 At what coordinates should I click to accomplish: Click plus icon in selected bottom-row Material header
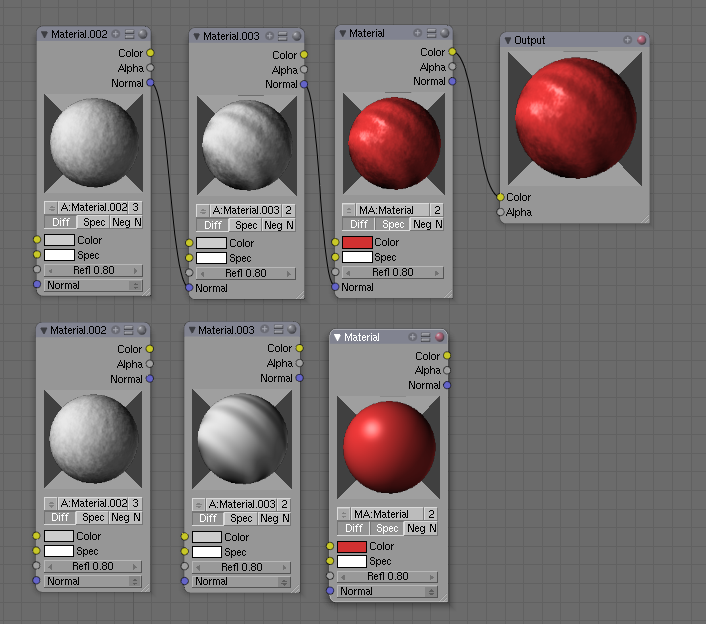[x=412, y=337]
